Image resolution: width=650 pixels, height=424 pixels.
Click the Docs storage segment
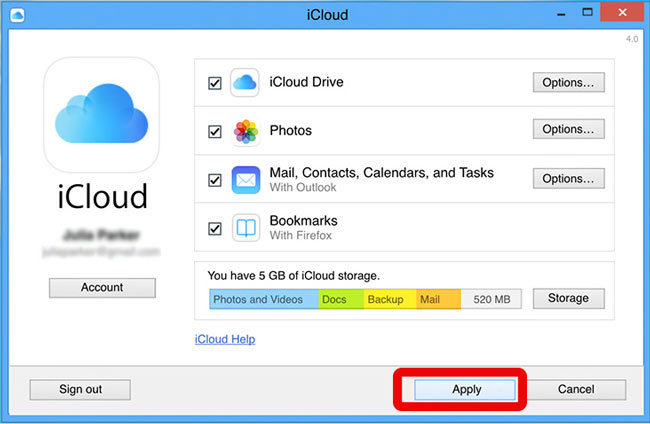341,299
